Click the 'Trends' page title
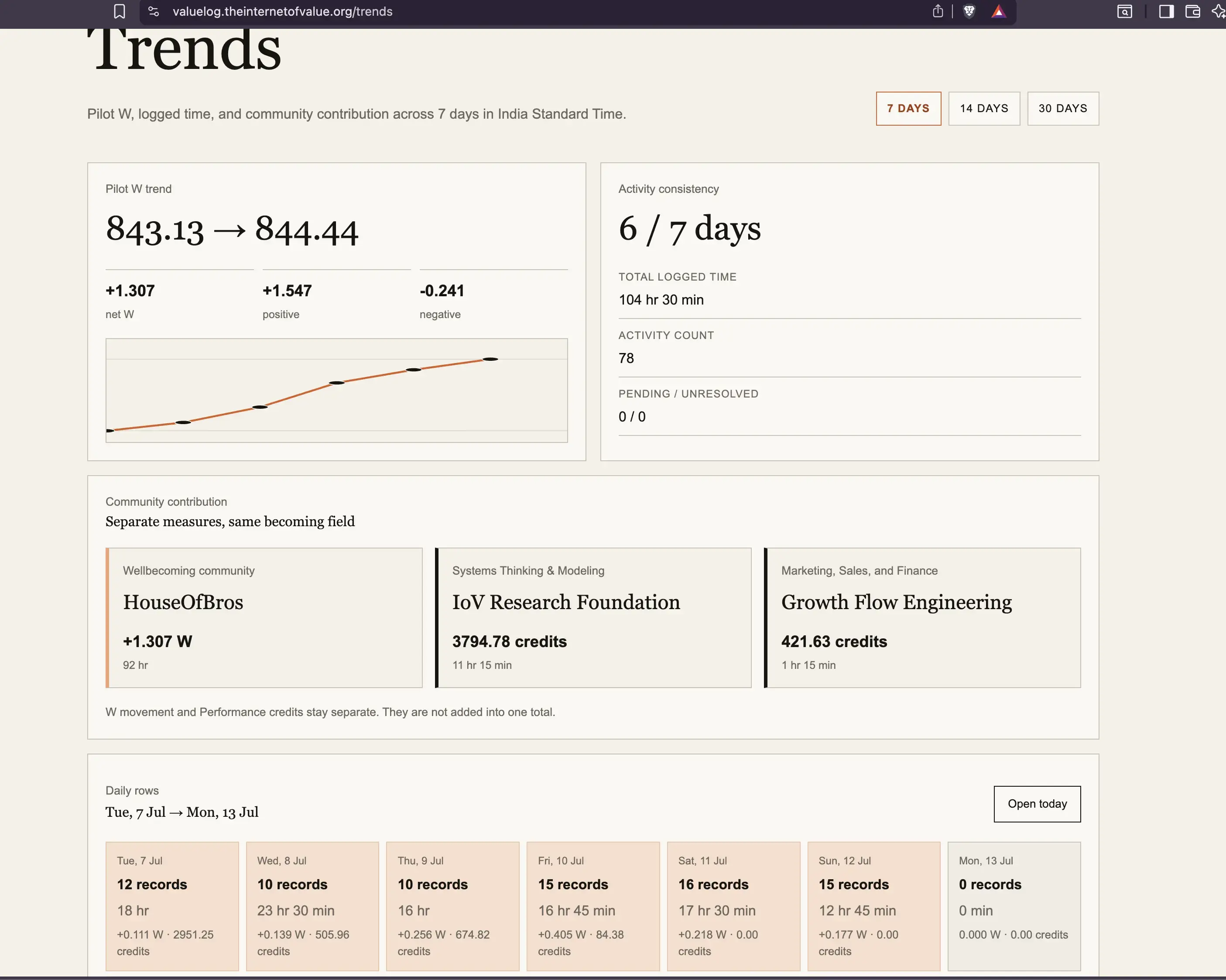Image resolution: width=1226 pixels, height=980 pixels. [185, 50]
